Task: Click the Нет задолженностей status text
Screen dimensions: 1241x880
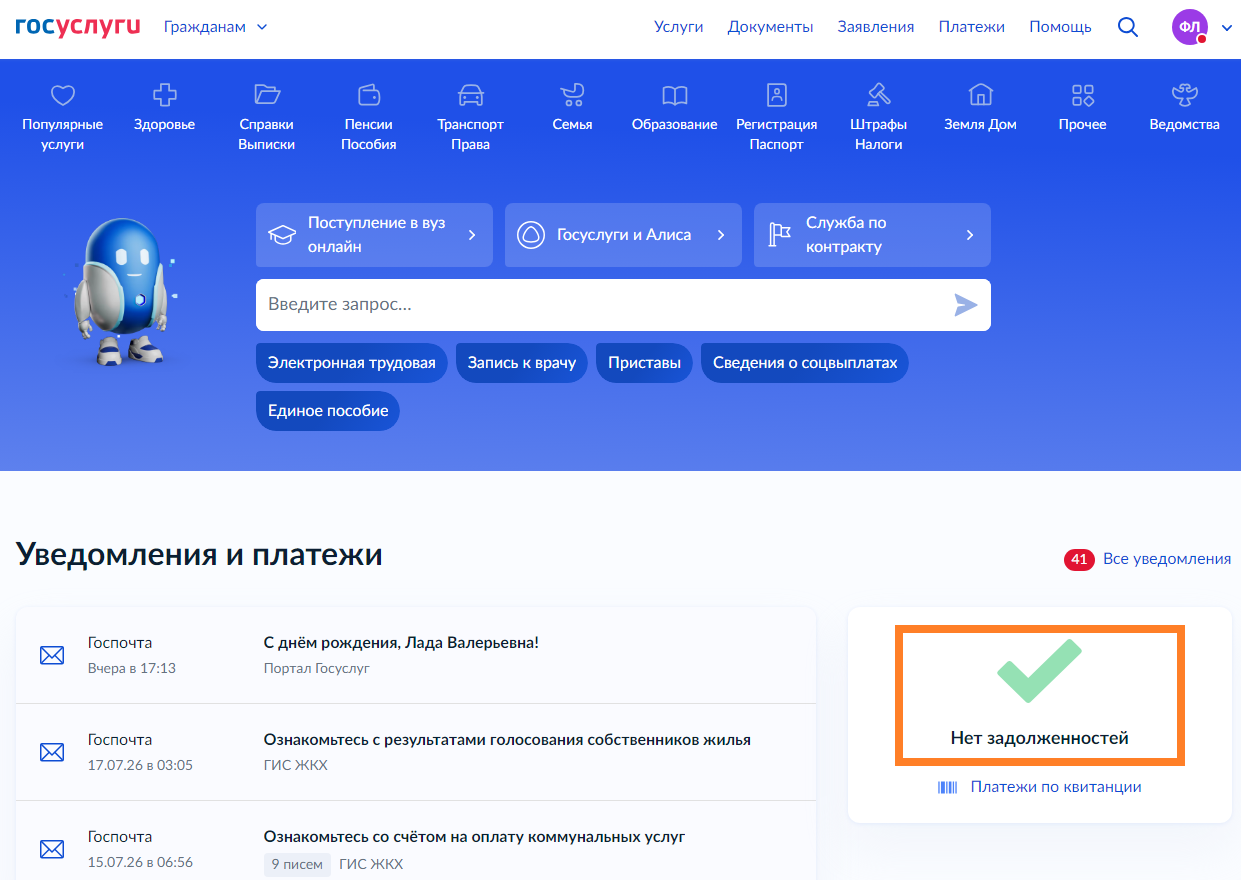Action: (x=1039, y=739)
